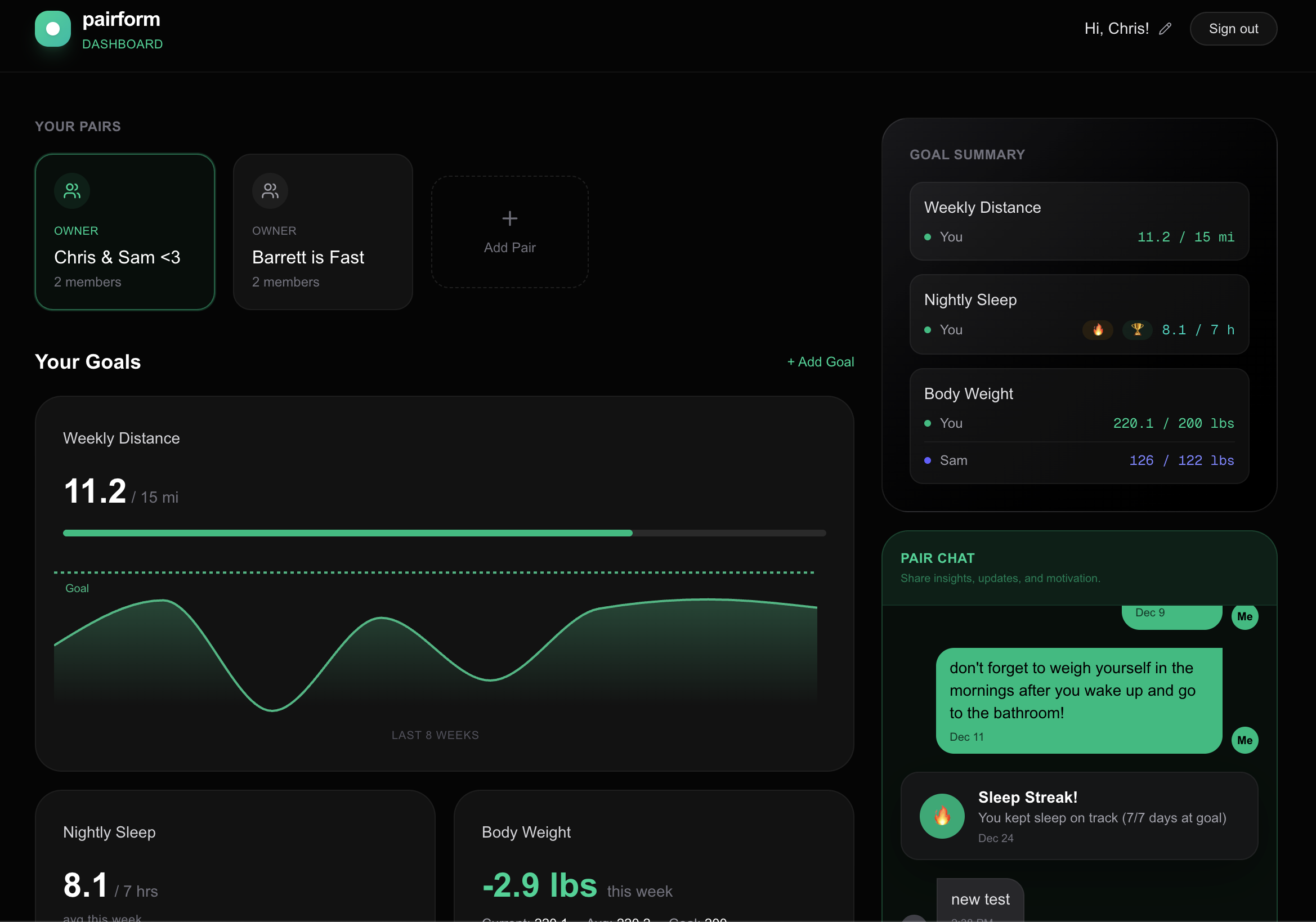
Task: Click the fire streak badge under Nightly Sleep
Action: point(1098,329)
